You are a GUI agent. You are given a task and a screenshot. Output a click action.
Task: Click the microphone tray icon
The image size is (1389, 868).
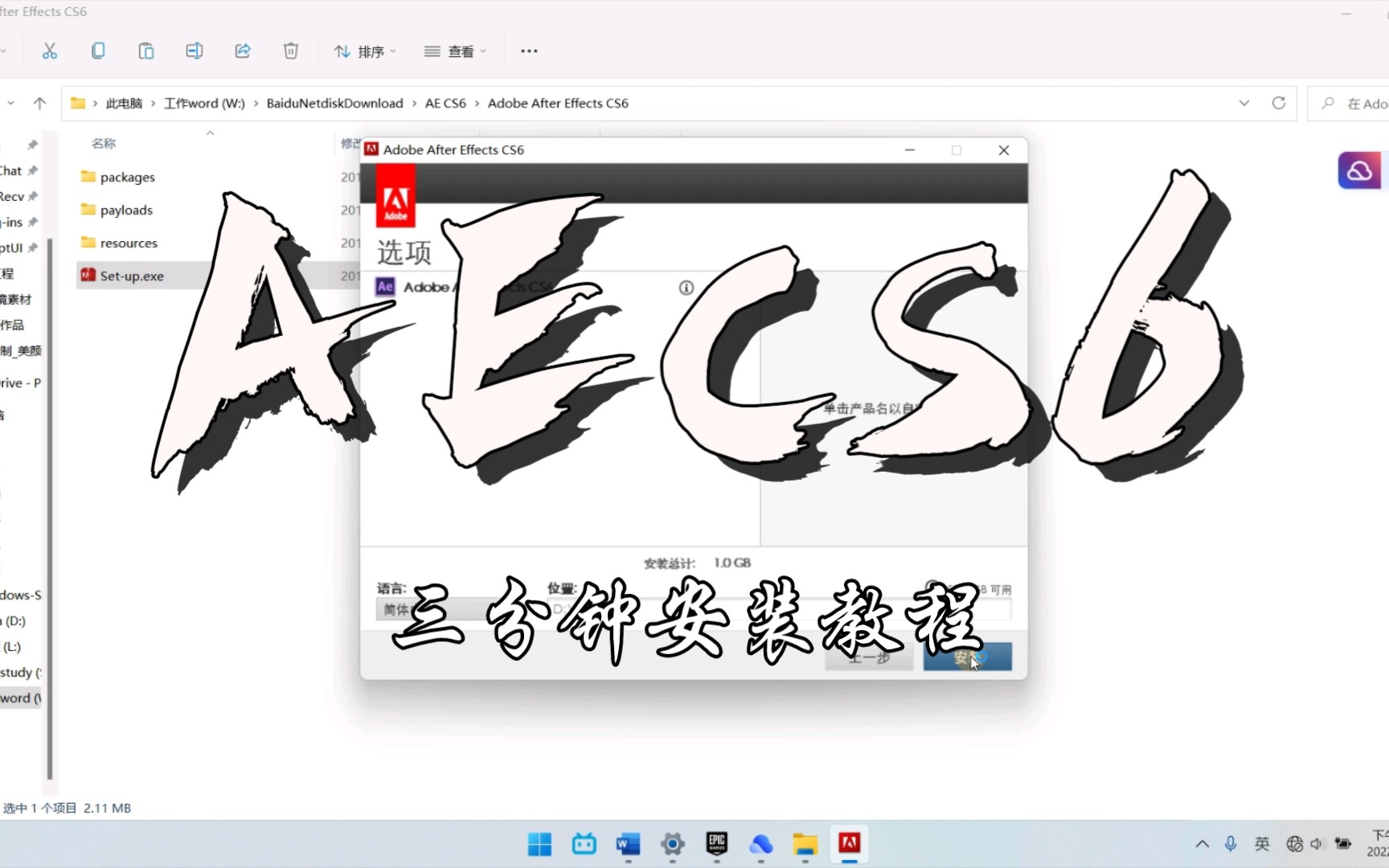click(x=1231, y=844)
